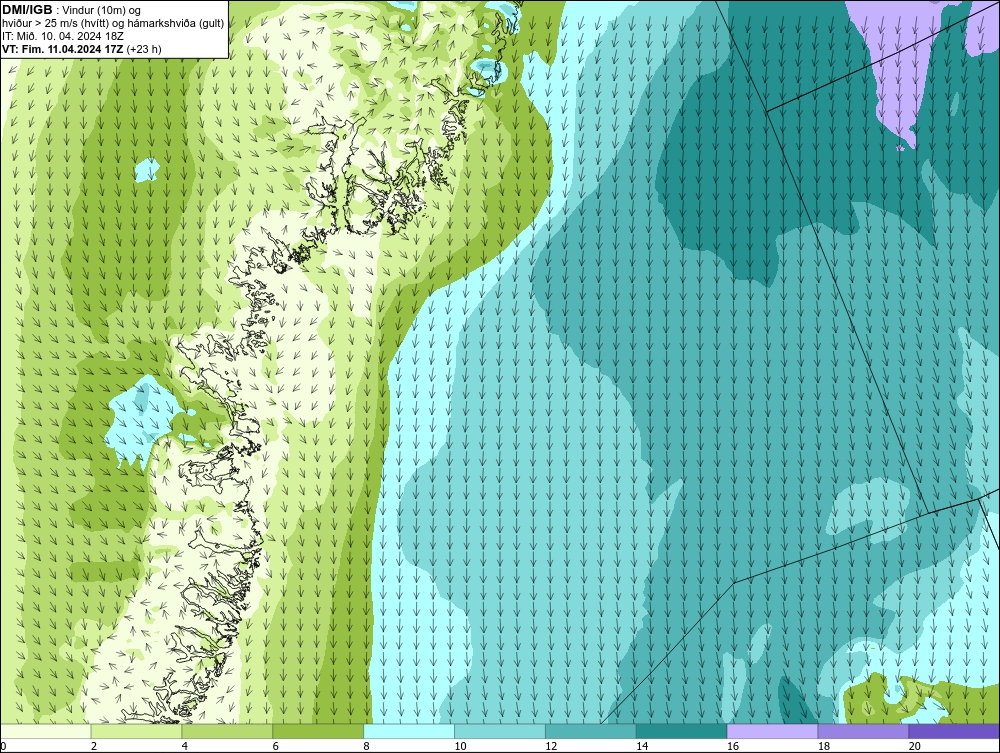Select the 16–18 m/s lavender legend swatch
Screen dimensions: 1000x753
772,731
